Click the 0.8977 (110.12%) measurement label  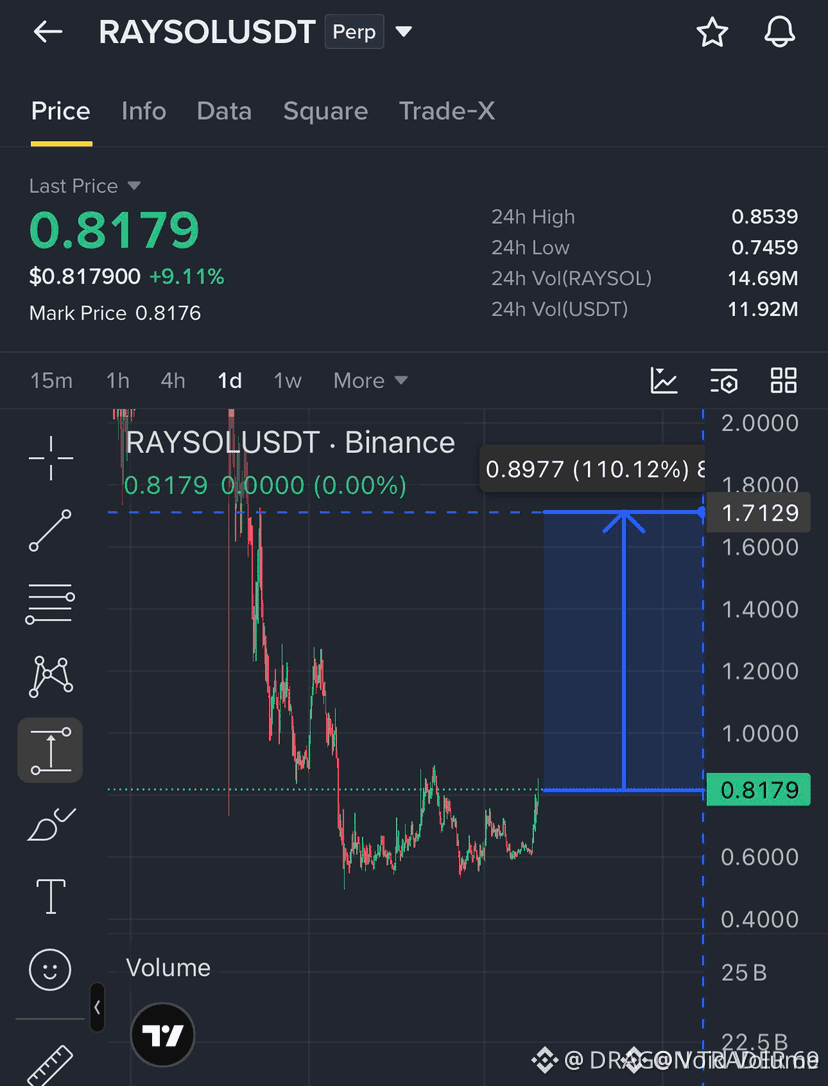[x=593, y=470]
